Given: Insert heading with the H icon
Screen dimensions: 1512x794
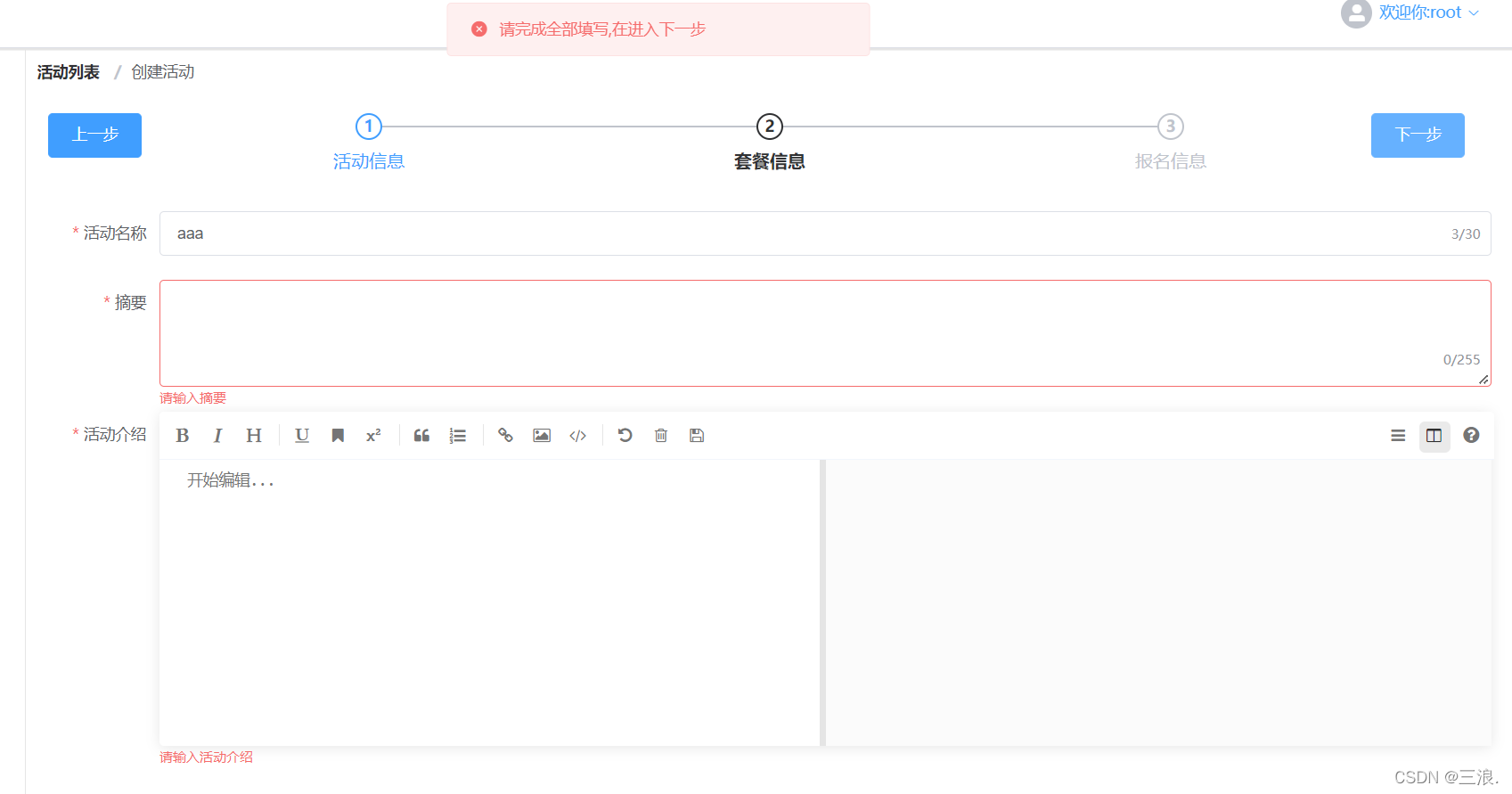Looking at the screenshot, I should [x=254, y=435].
